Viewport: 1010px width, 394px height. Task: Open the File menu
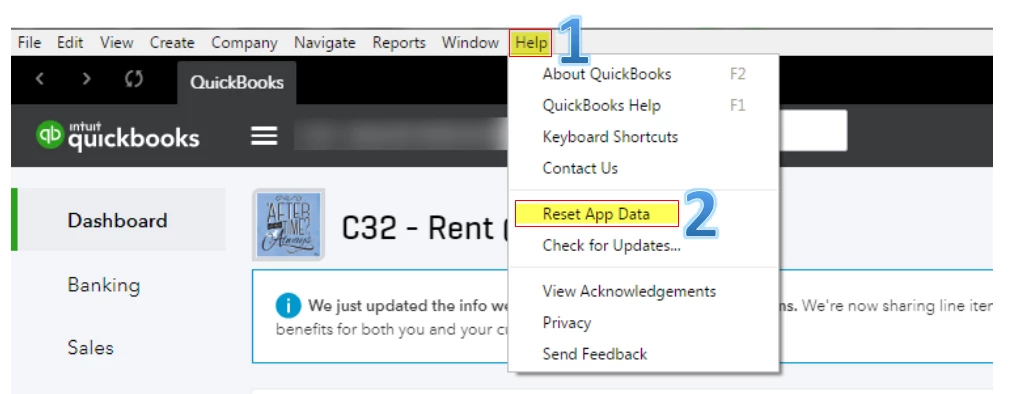(x=30, y=43)
